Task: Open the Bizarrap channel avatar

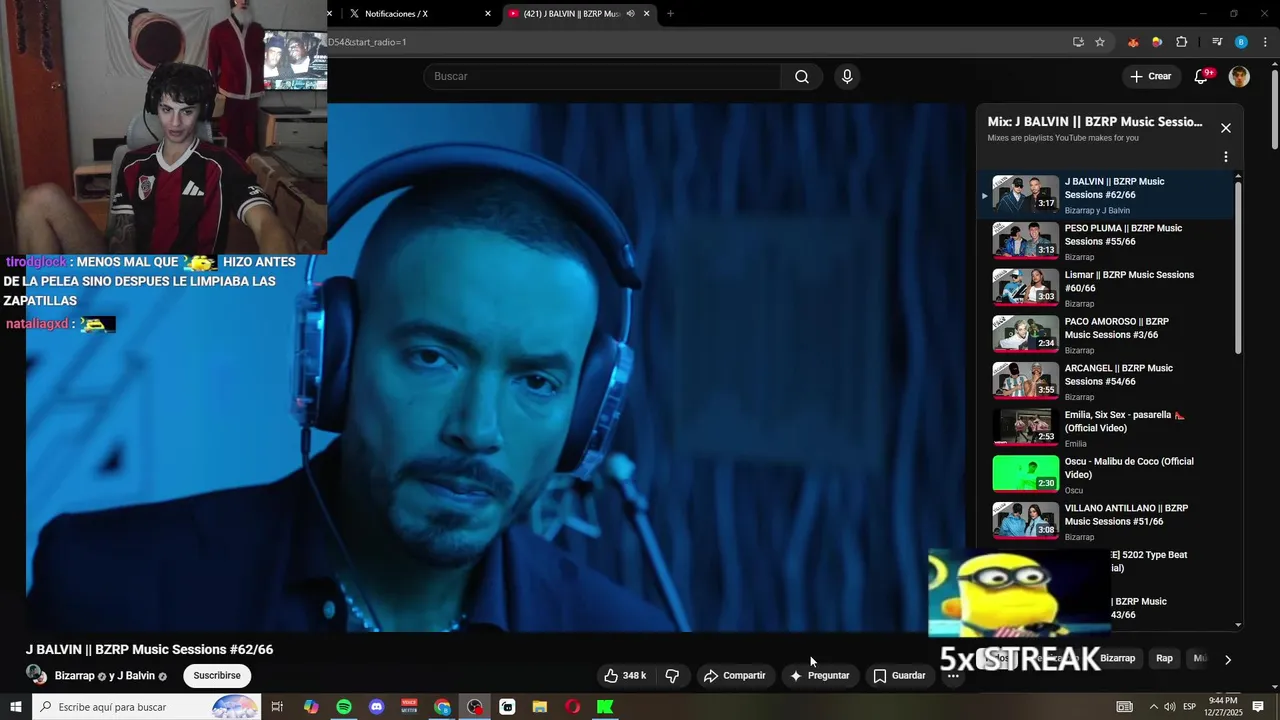Action: tap(36, 675)
